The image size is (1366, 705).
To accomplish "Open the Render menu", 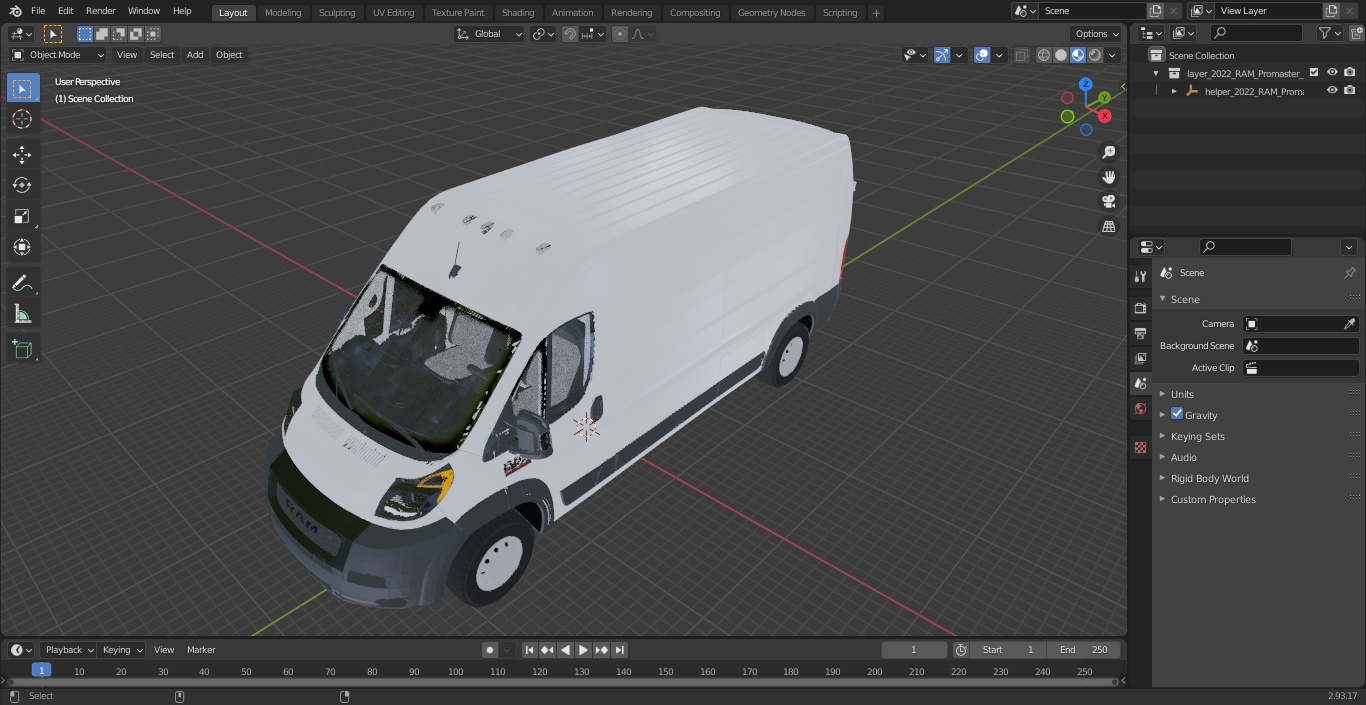I will click(100, 11).
